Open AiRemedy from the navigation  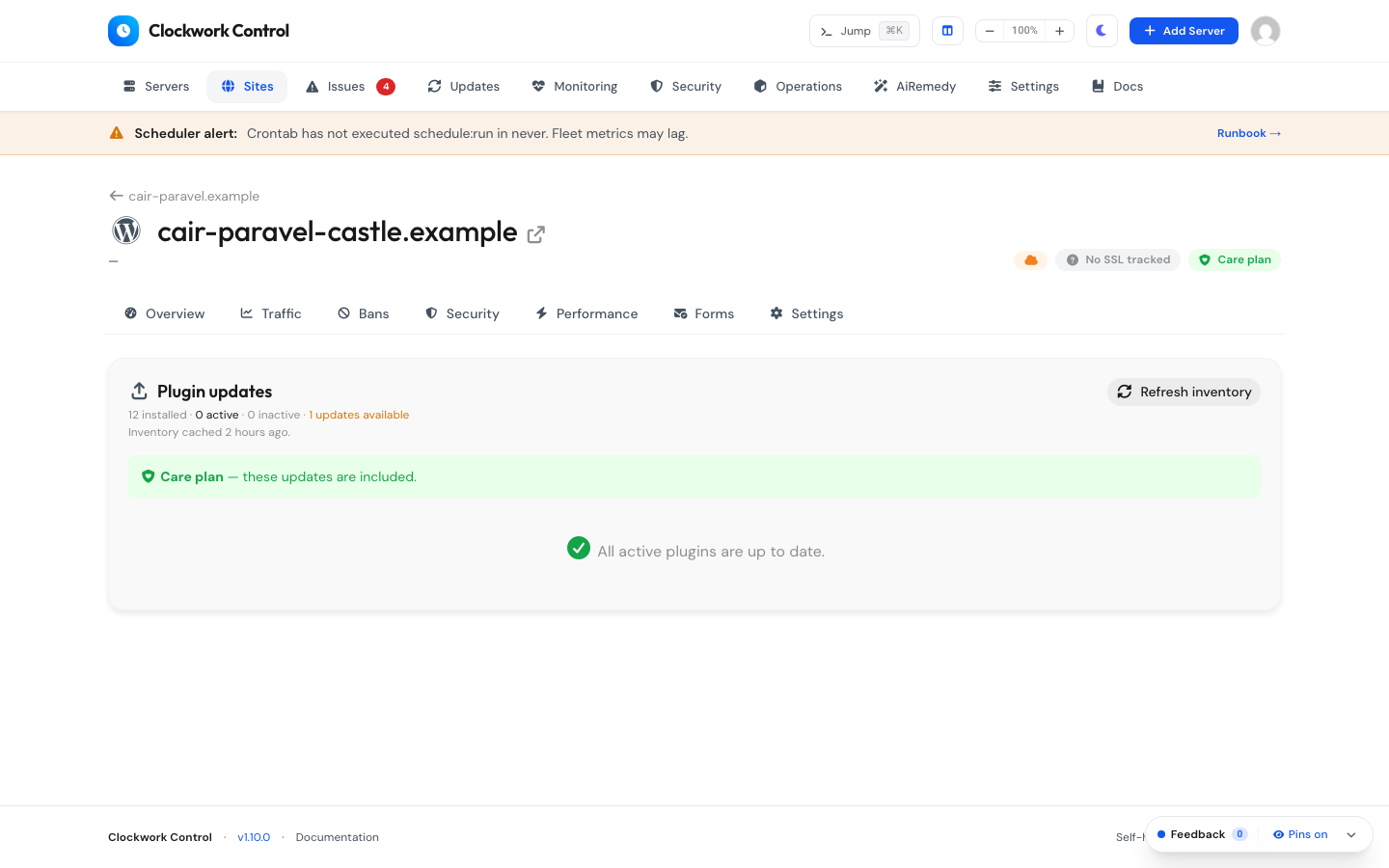[915, 87]
